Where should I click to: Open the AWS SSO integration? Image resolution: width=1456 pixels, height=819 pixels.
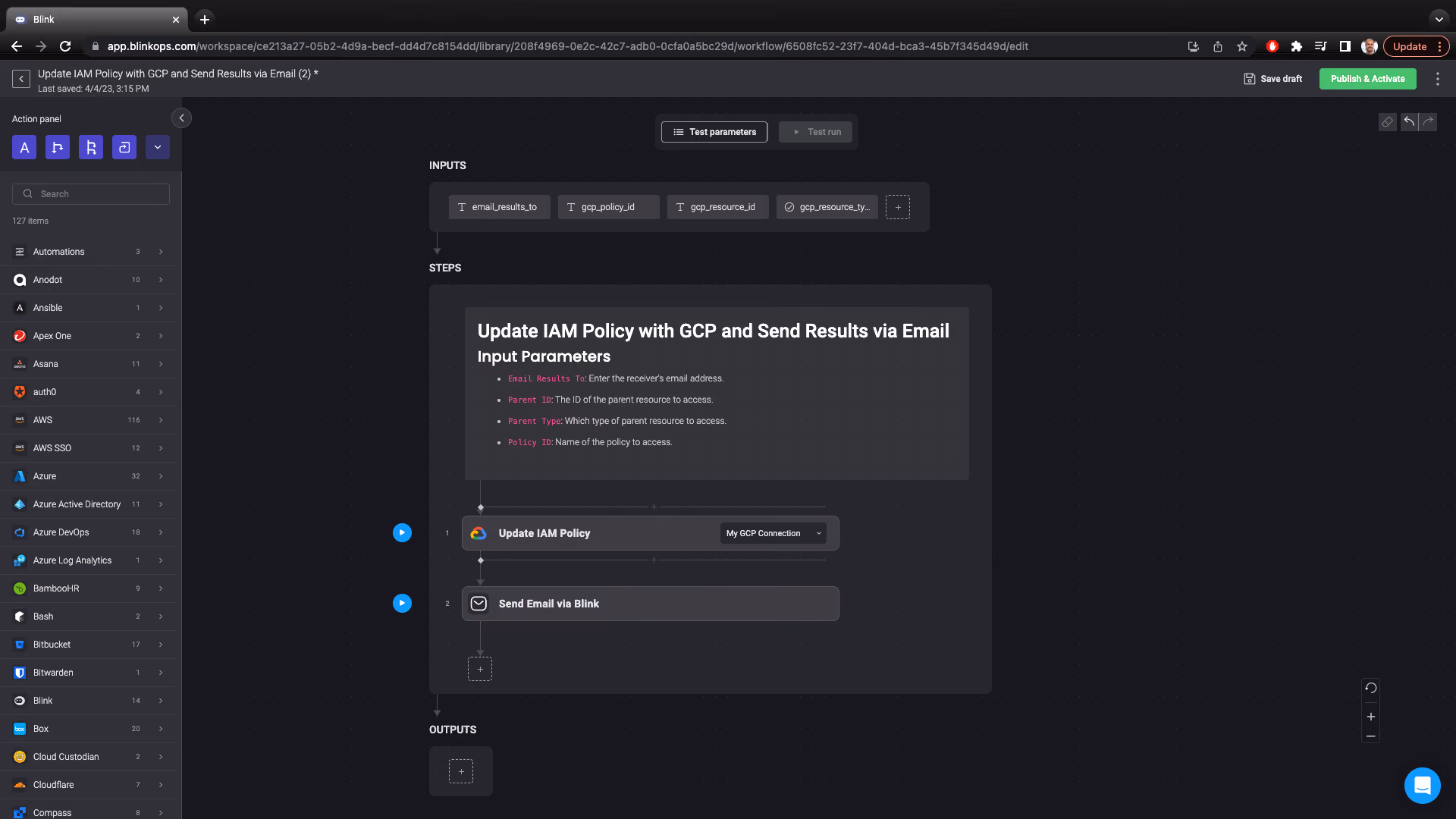pyautogui.click(x=88, y=448)
